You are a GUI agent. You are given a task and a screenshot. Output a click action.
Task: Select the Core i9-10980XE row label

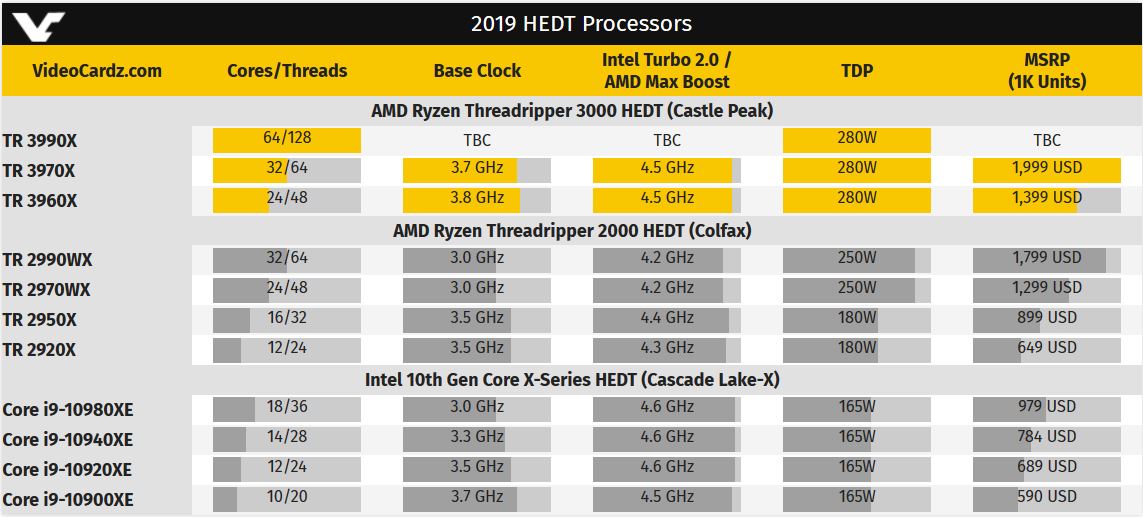tap(69, 410)
